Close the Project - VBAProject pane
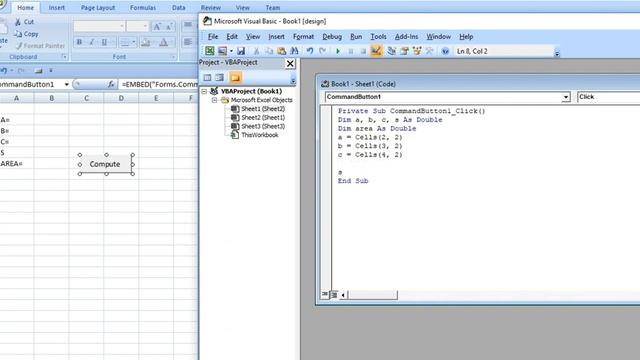This screenshot has height=360, width=640. 290,64
